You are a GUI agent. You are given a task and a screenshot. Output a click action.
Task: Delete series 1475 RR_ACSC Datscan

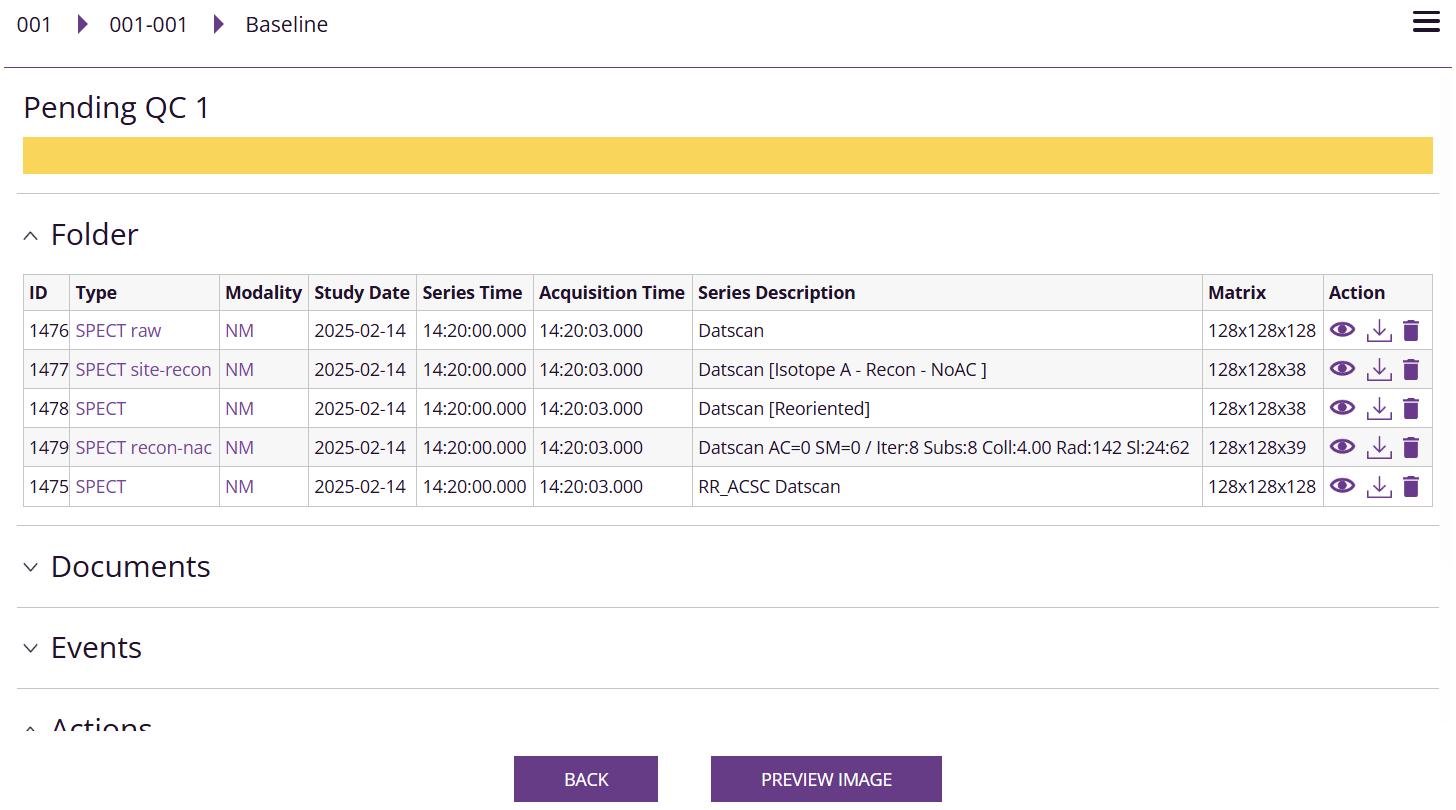tap(1411, 486)
